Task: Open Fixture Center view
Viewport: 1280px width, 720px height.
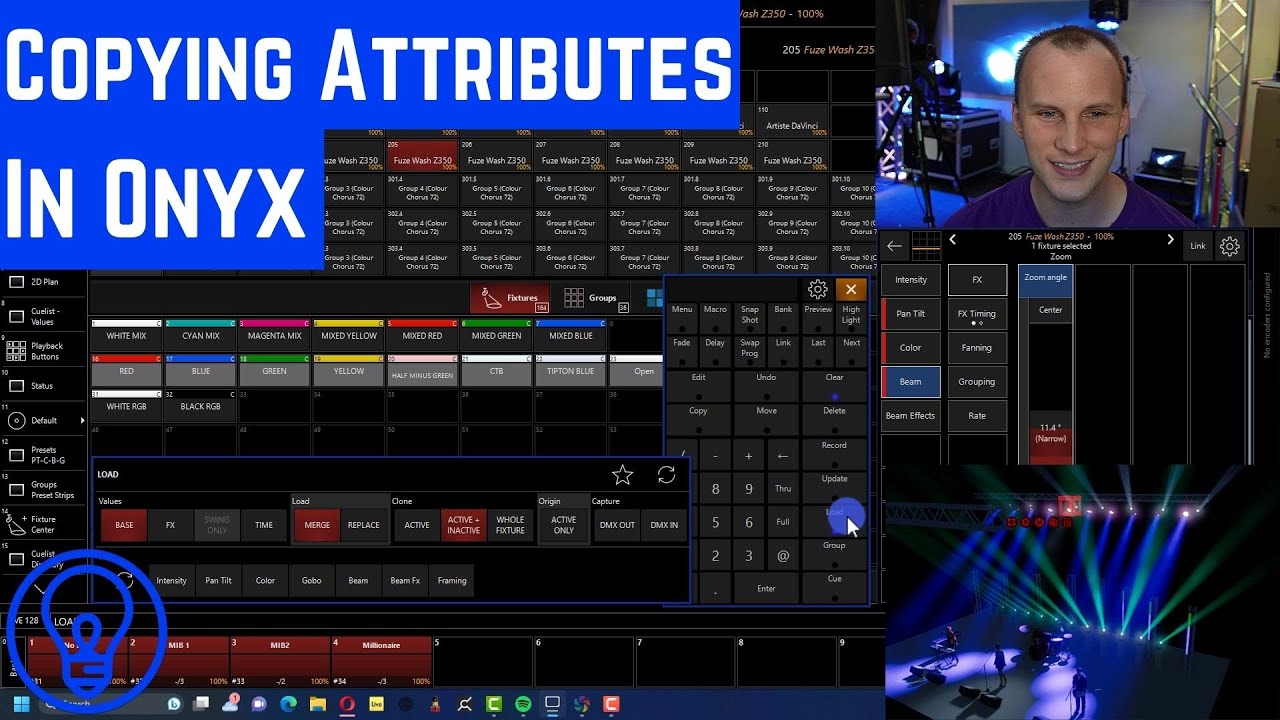Action: pos(45,524)
